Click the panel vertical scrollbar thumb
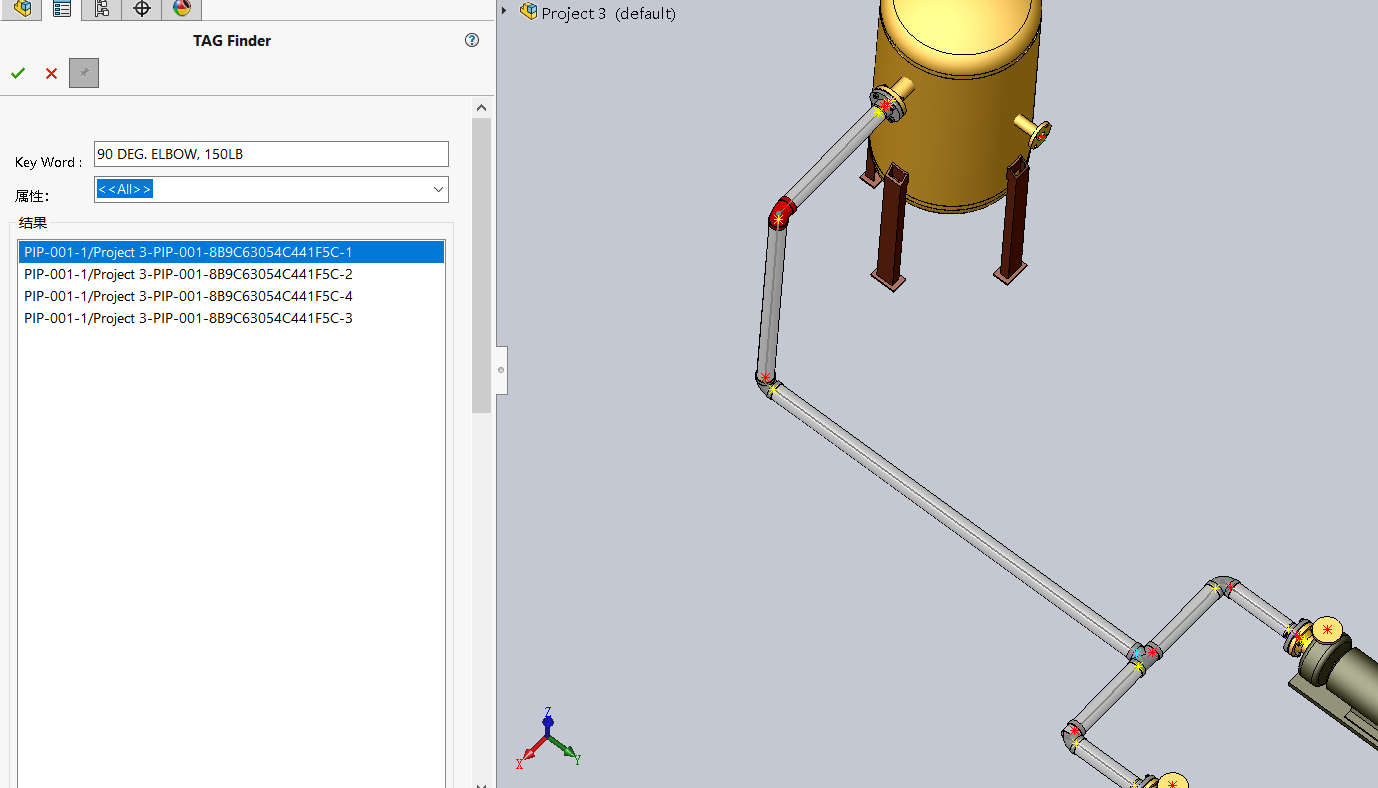The image size is (1378, 788). click(x=482, y=265)
